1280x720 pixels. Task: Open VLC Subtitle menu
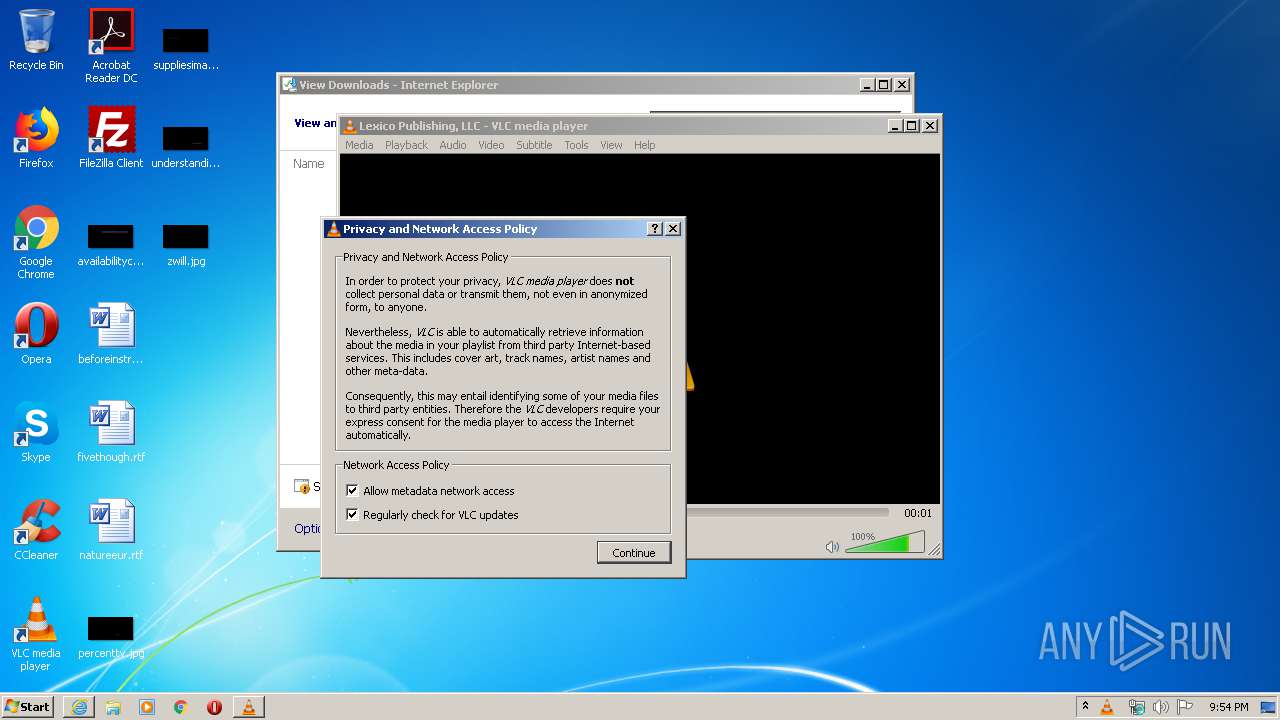click(534, 145)
